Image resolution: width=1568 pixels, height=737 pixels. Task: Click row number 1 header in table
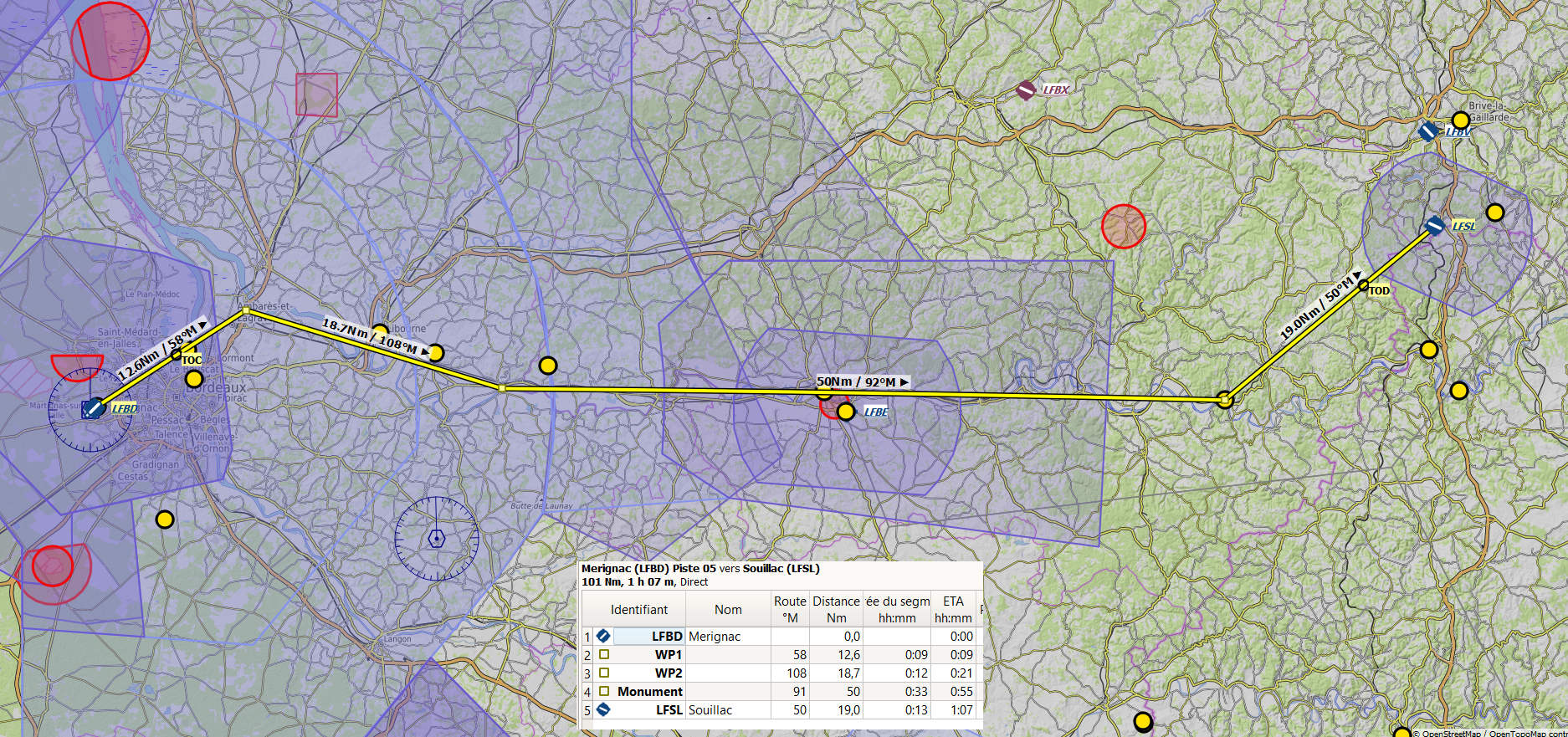[587, 637]
